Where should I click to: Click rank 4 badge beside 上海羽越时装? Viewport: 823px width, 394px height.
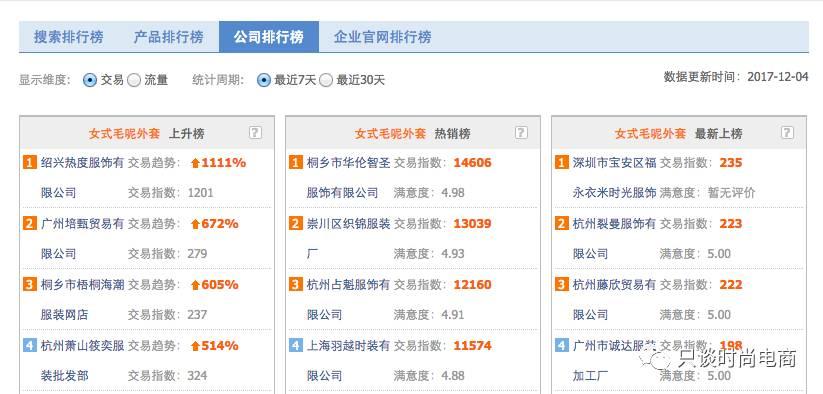(x=296, y=345)
